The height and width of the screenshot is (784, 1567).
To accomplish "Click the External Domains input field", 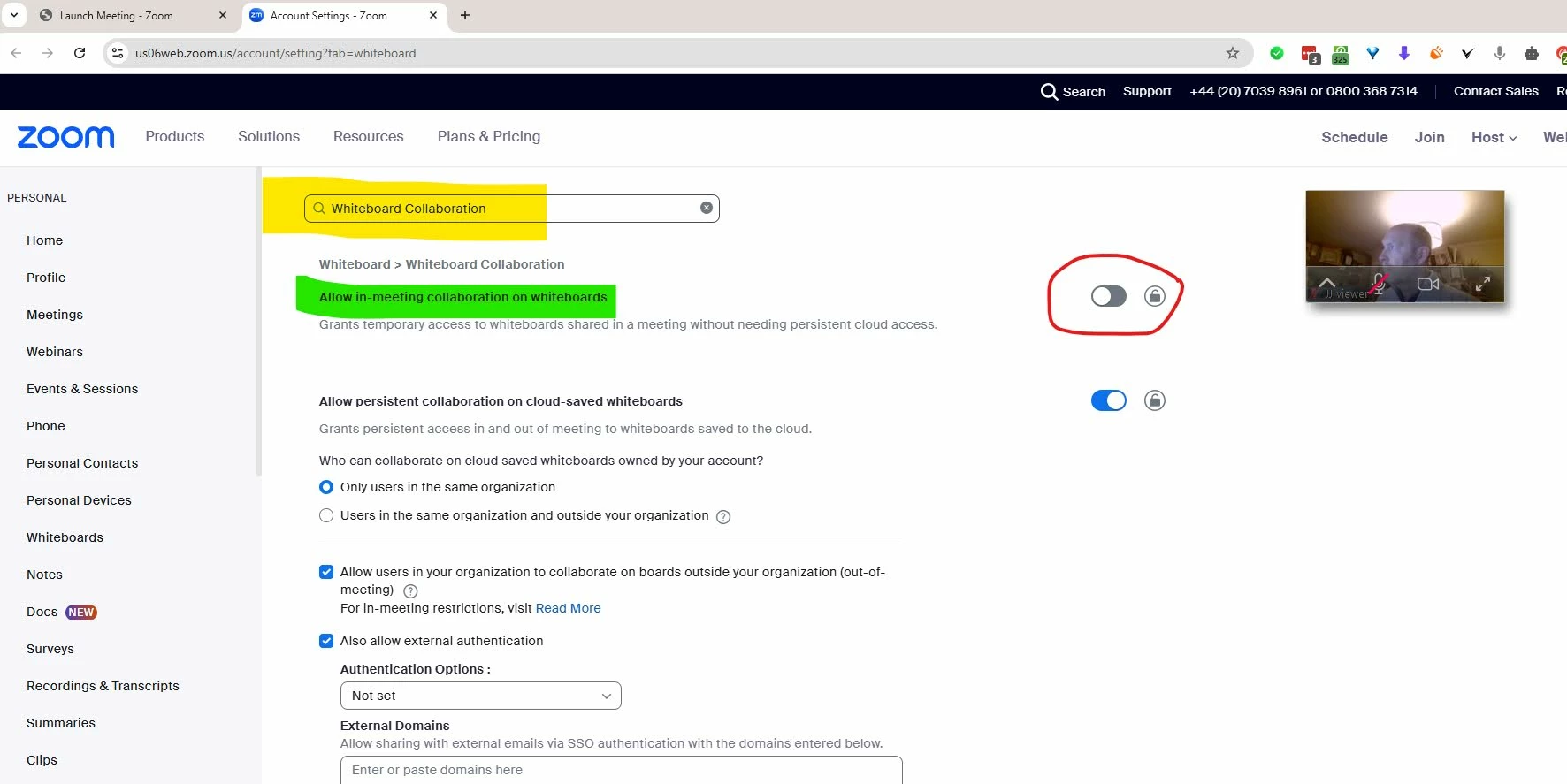I will tap(621, 770).
